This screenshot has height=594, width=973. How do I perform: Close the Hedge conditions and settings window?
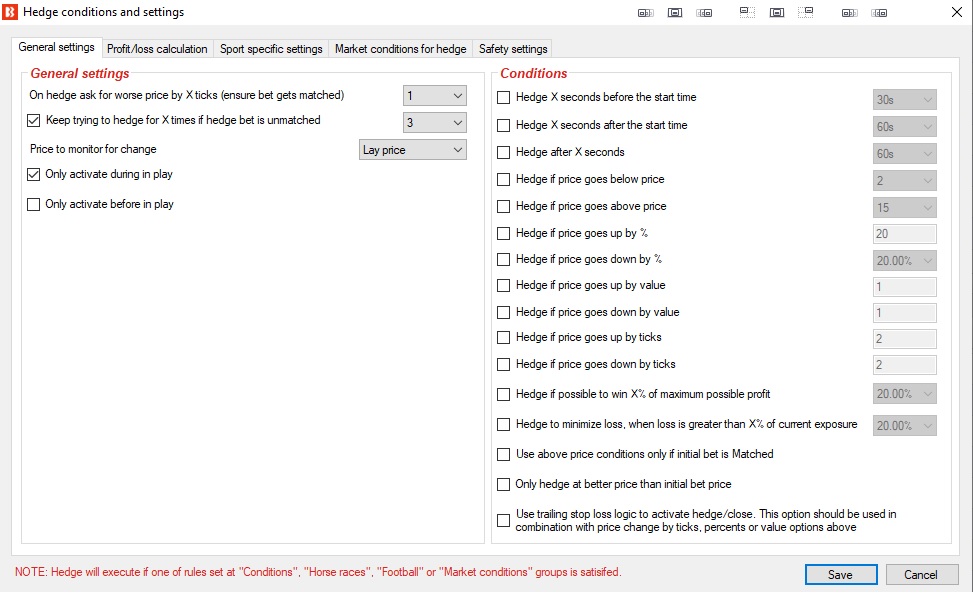(x=957, y=12)
